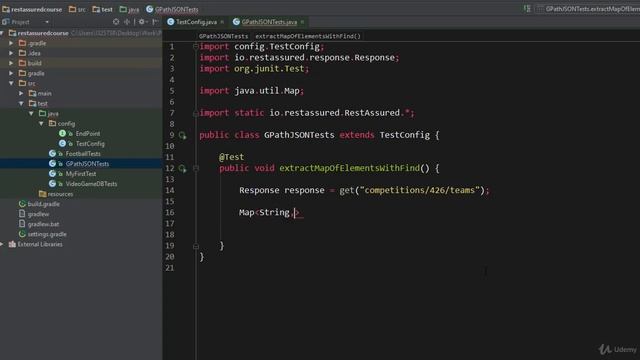Click src in the navigation bar
This screenshot has height=360, width=640.
coord(77,9)
